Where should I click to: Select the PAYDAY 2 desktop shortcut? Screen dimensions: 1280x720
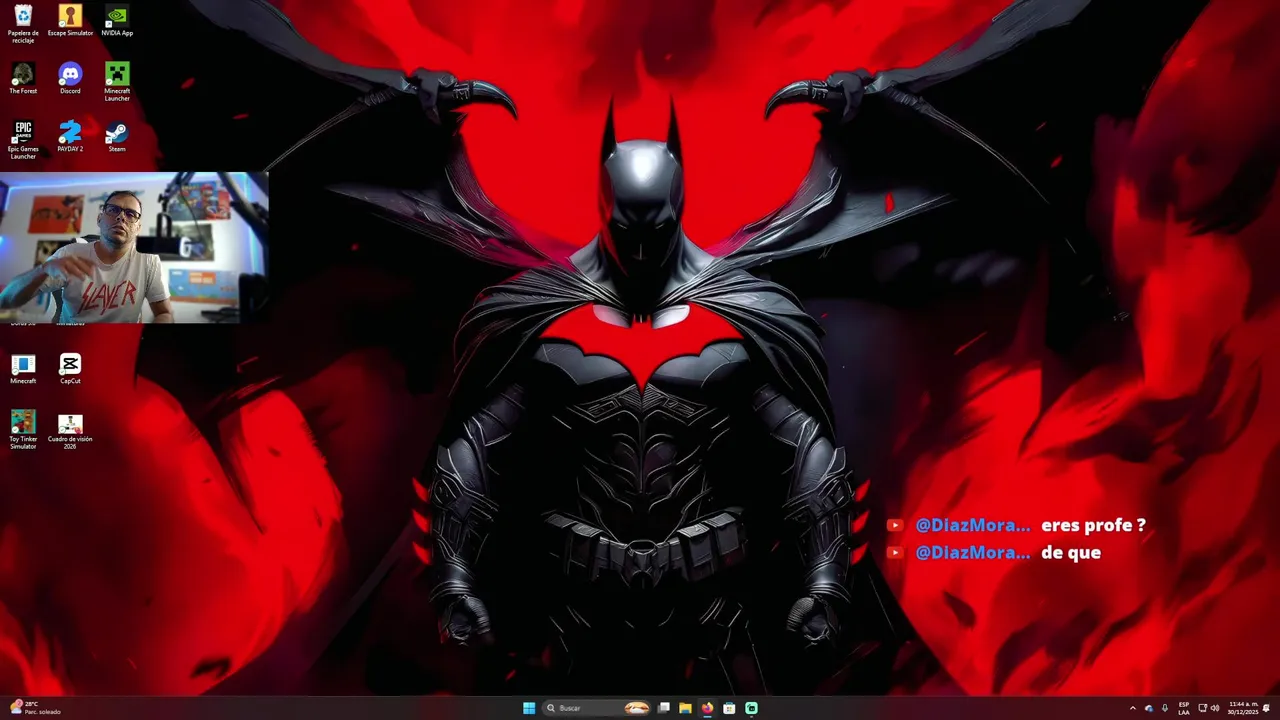70,137
